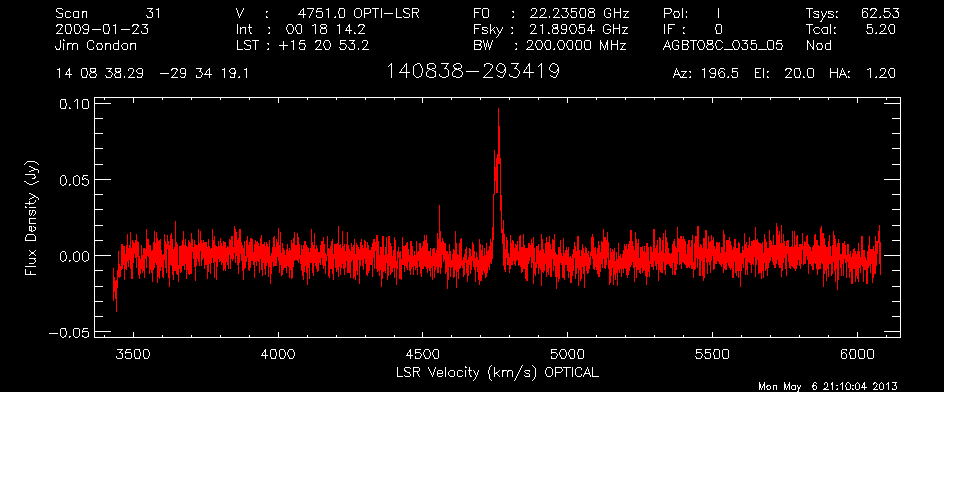Click x-axis tick label 5000
The height and width of the screenshot is (490, 962).
(568, 354)
